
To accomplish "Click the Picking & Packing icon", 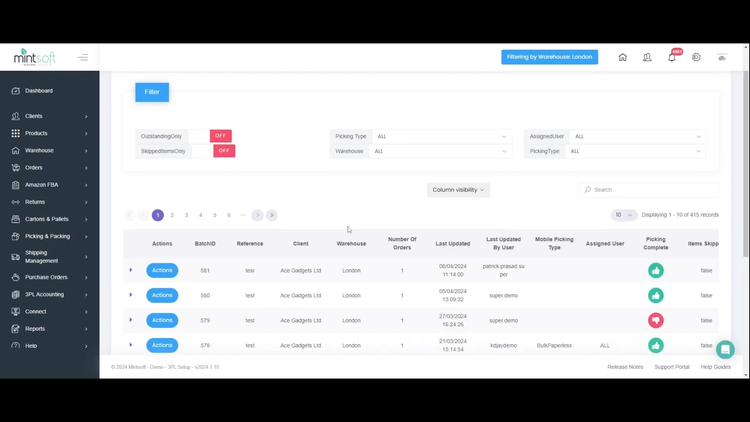I will tap(15, 236).
